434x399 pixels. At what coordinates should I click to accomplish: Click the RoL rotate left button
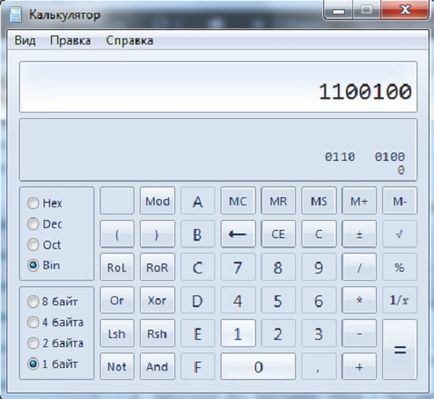tap(117, 267)
